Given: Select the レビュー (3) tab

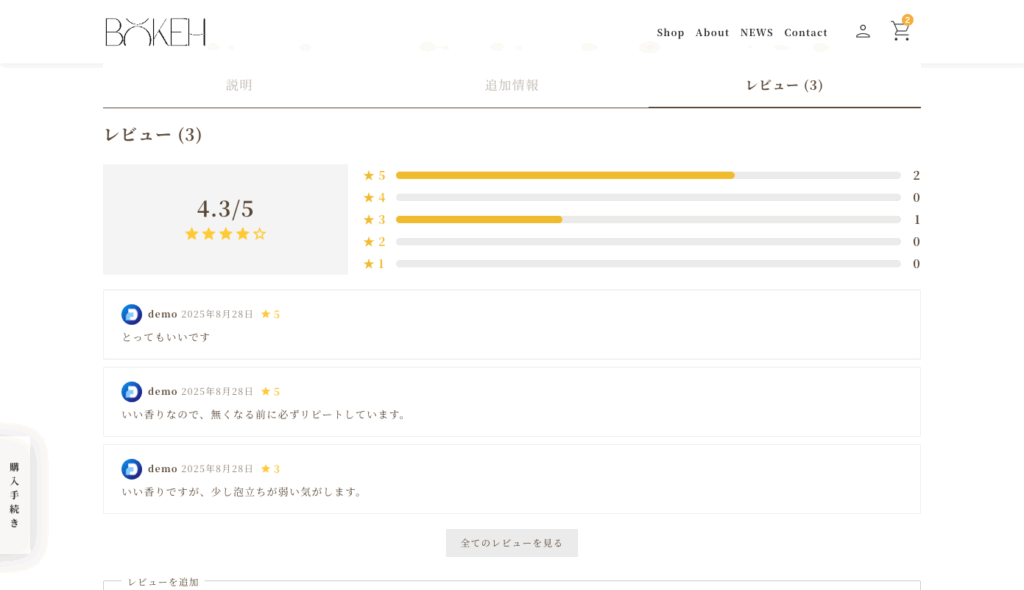Looking at the screenshot, I should [784, 86].
